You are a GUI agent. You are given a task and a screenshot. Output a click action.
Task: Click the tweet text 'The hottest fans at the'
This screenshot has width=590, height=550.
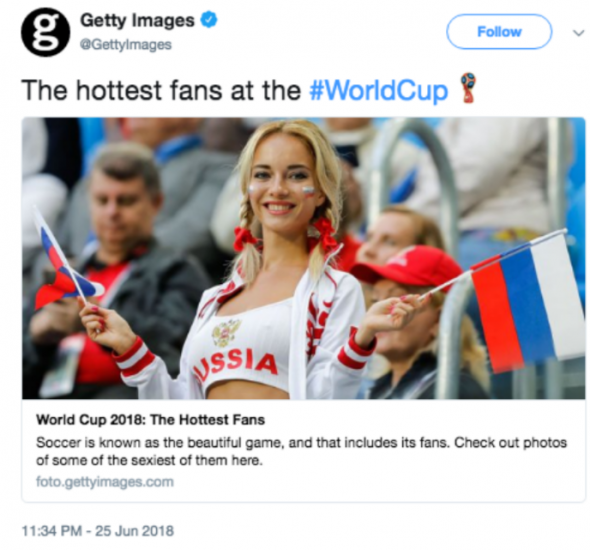[x=161, y=90]
